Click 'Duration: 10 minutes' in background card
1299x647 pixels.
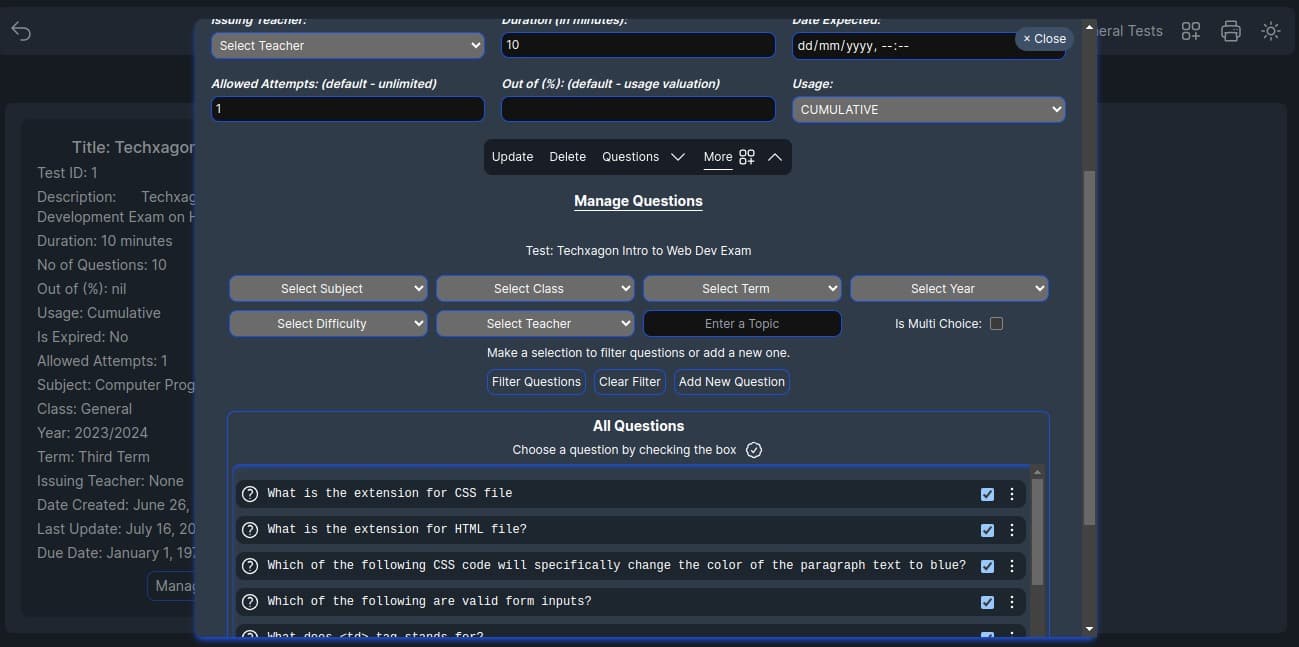click(104, 241)
